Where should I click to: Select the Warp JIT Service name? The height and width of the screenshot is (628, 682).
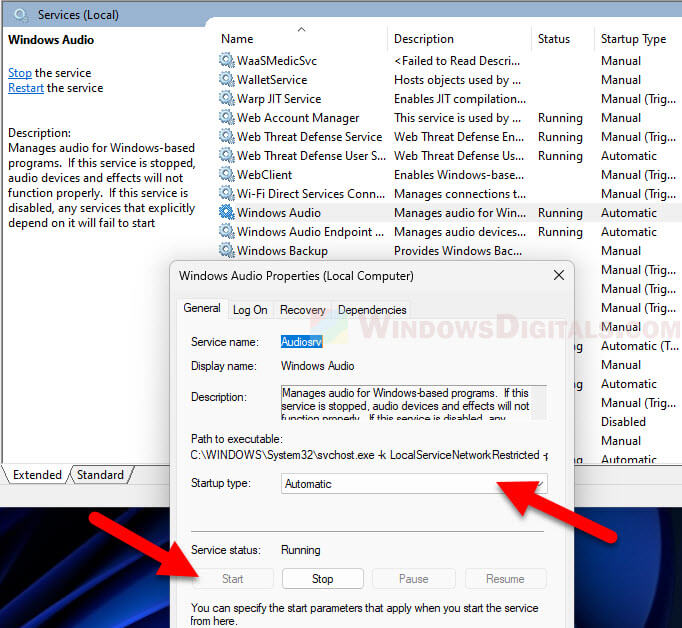coord(279,99)
